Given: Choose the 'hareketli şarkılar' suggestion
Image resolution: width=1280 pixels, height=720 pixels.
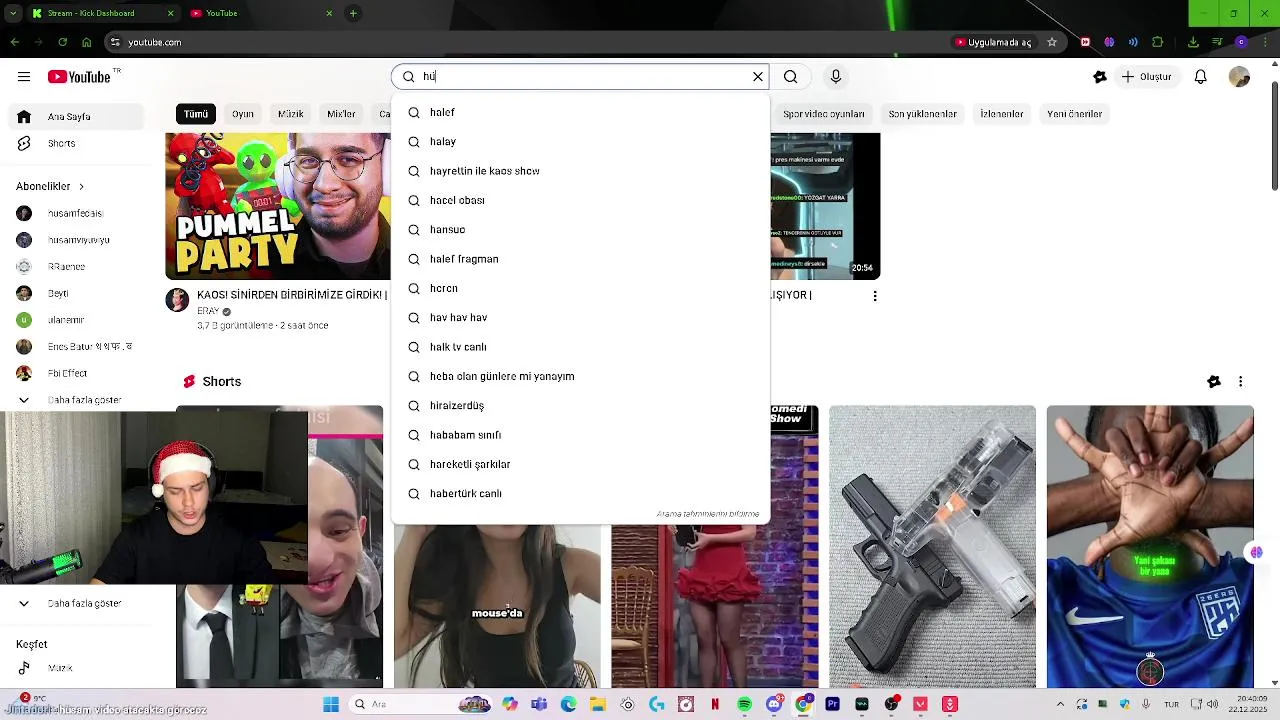Looking at the screenshot, I should click(581, 464).
